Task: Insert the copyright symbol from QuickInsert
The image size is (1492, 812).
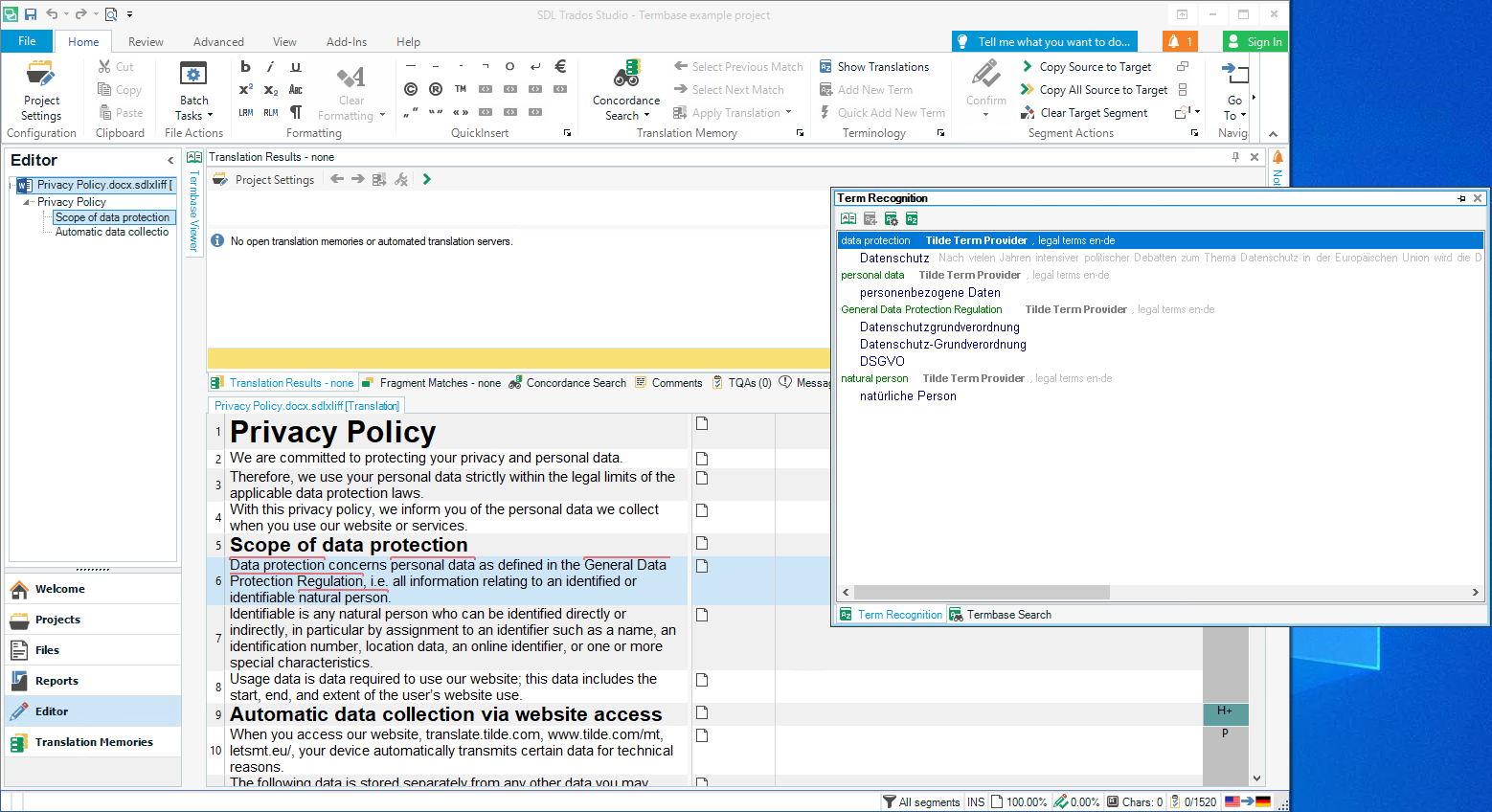Action: point(411,89)
